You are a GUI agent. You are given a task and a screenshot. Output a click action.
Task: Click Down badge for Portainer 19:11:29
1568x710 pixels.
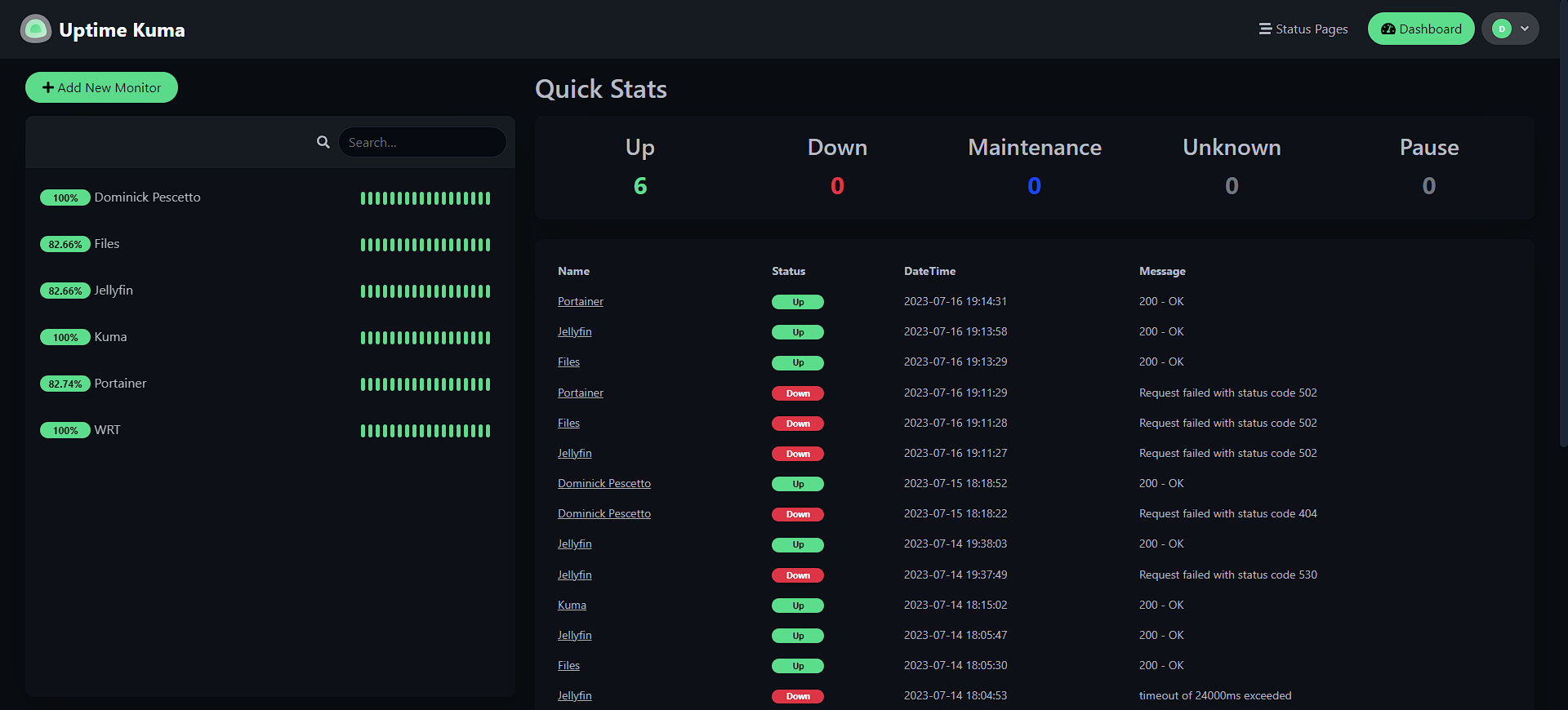798,393
